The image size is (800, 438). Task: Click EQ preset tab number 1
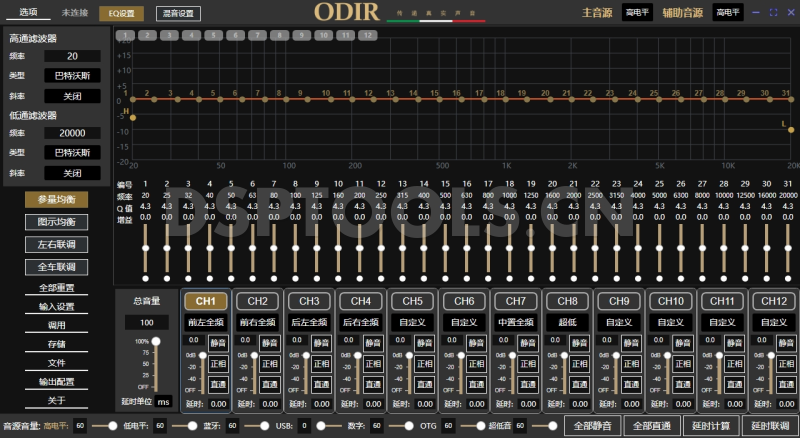[125, 34]
